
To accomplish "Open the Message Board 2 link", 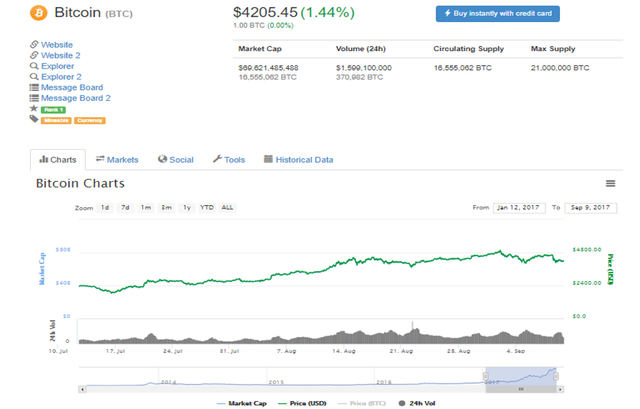I will (76, 98).
